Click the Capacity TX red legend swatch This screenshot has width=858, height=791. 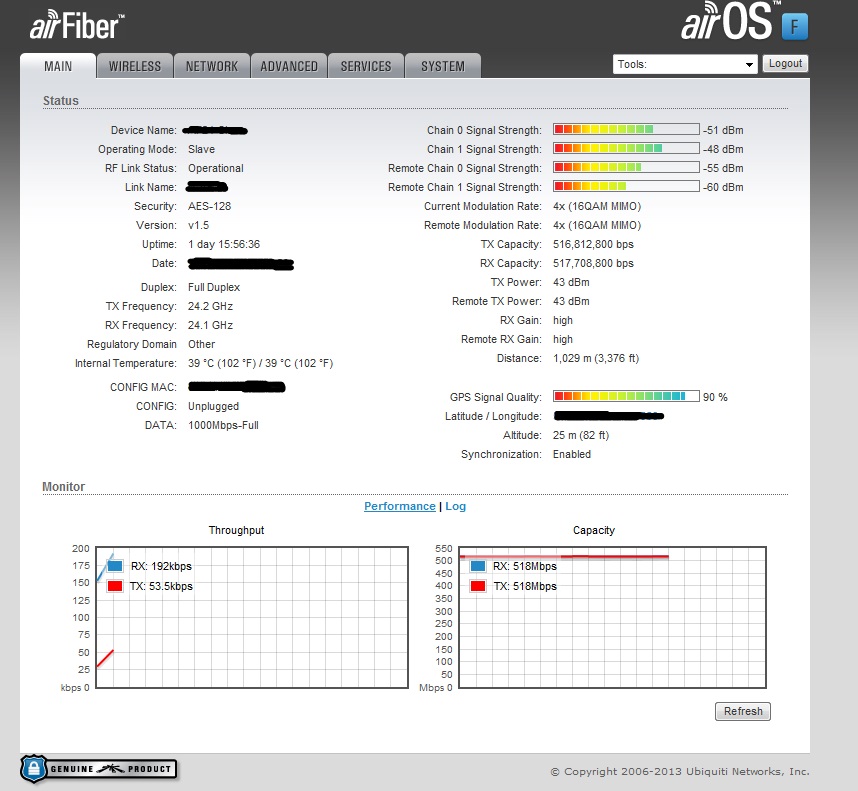pos(479,586)
